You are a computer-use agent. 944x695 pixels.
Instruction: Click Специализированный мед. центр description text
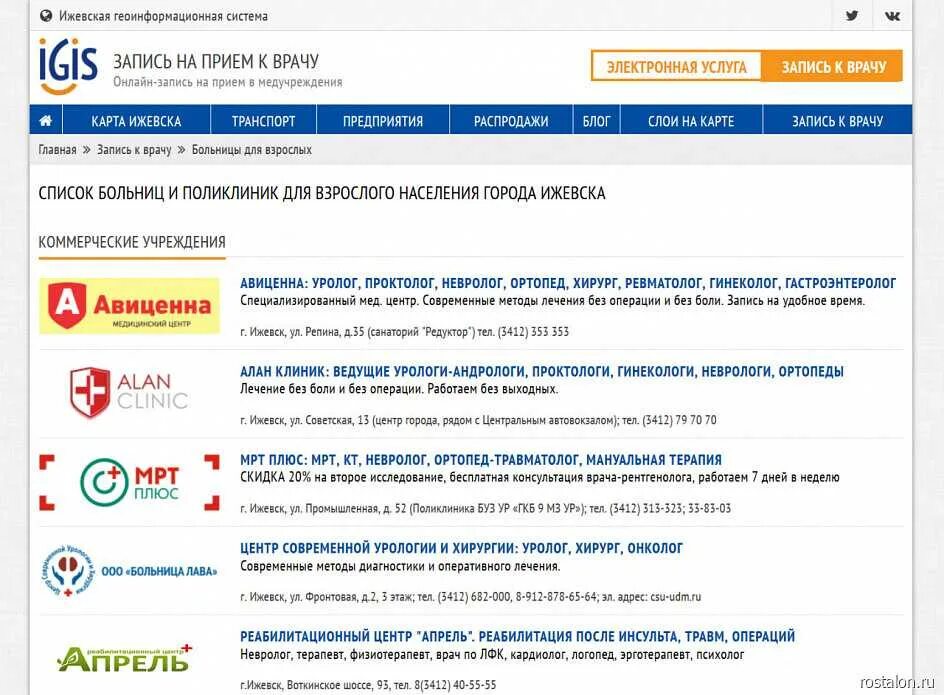point(552,301)
